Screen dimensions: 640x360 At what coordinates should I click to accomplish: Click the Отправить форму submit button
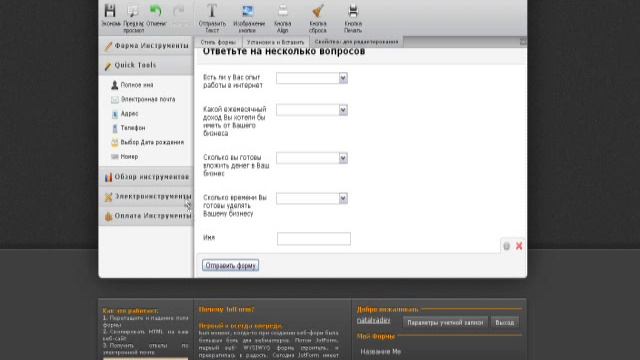click(x=230, y=265)
